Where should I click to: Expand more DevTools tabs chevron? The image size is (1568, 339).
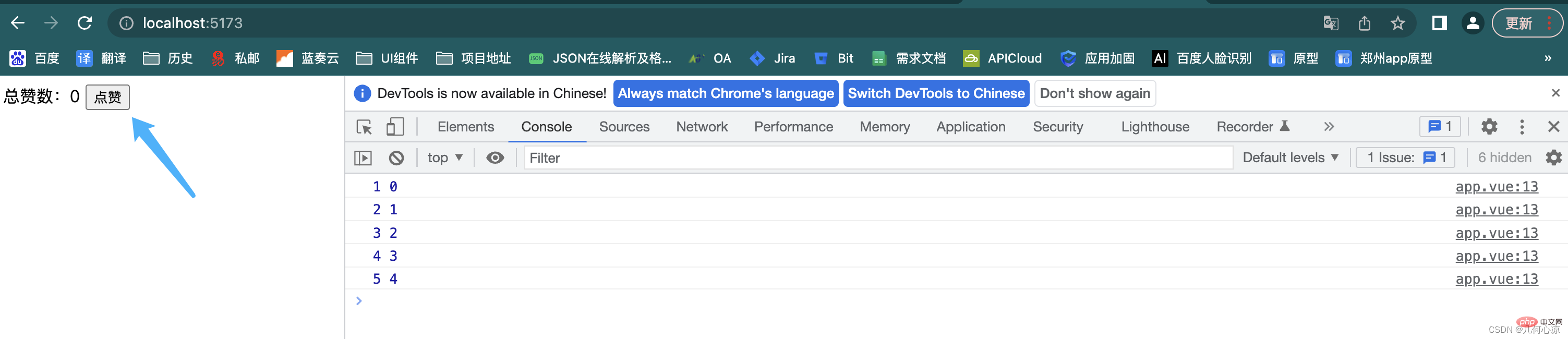[1329, 127]
